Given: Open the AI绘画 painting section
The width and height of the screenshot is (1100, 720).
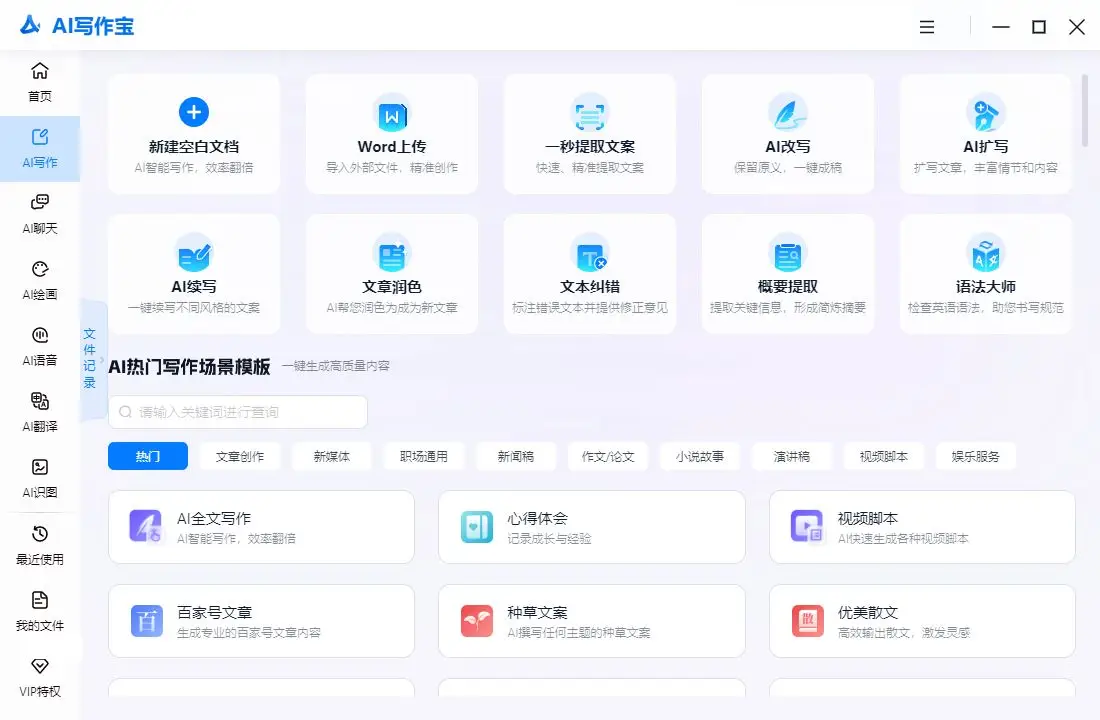Looking at the screenshot, I should point(40,281).
